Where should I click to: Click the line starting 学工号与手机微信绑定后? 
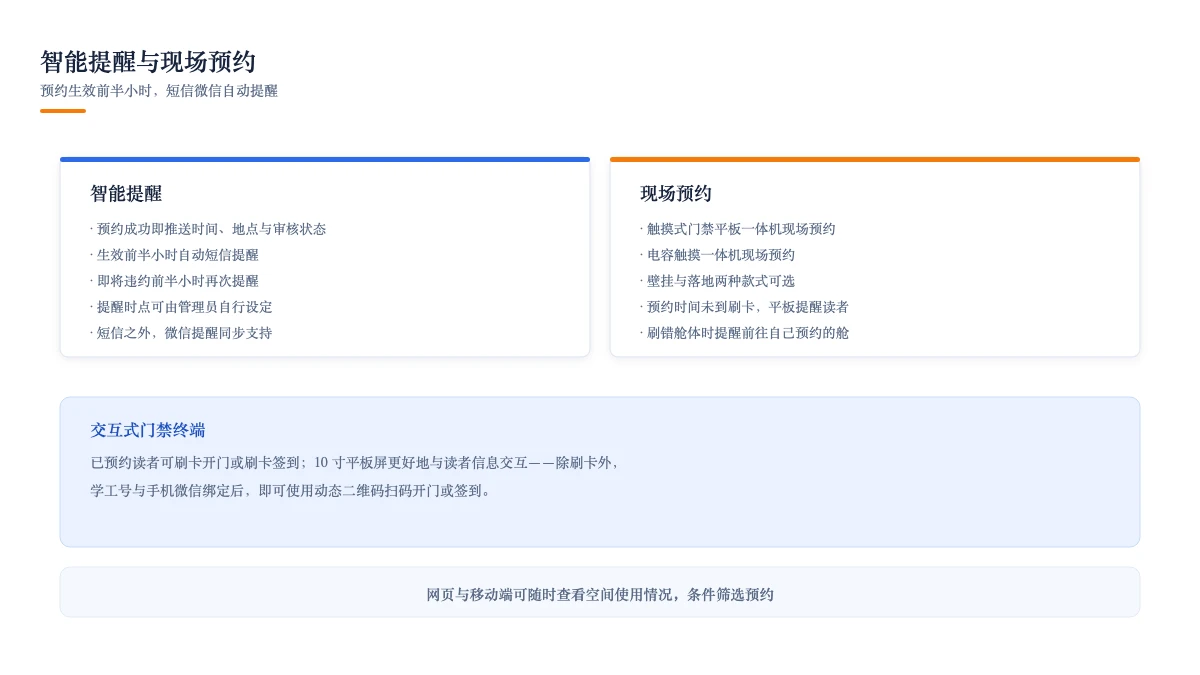(291, 491)
